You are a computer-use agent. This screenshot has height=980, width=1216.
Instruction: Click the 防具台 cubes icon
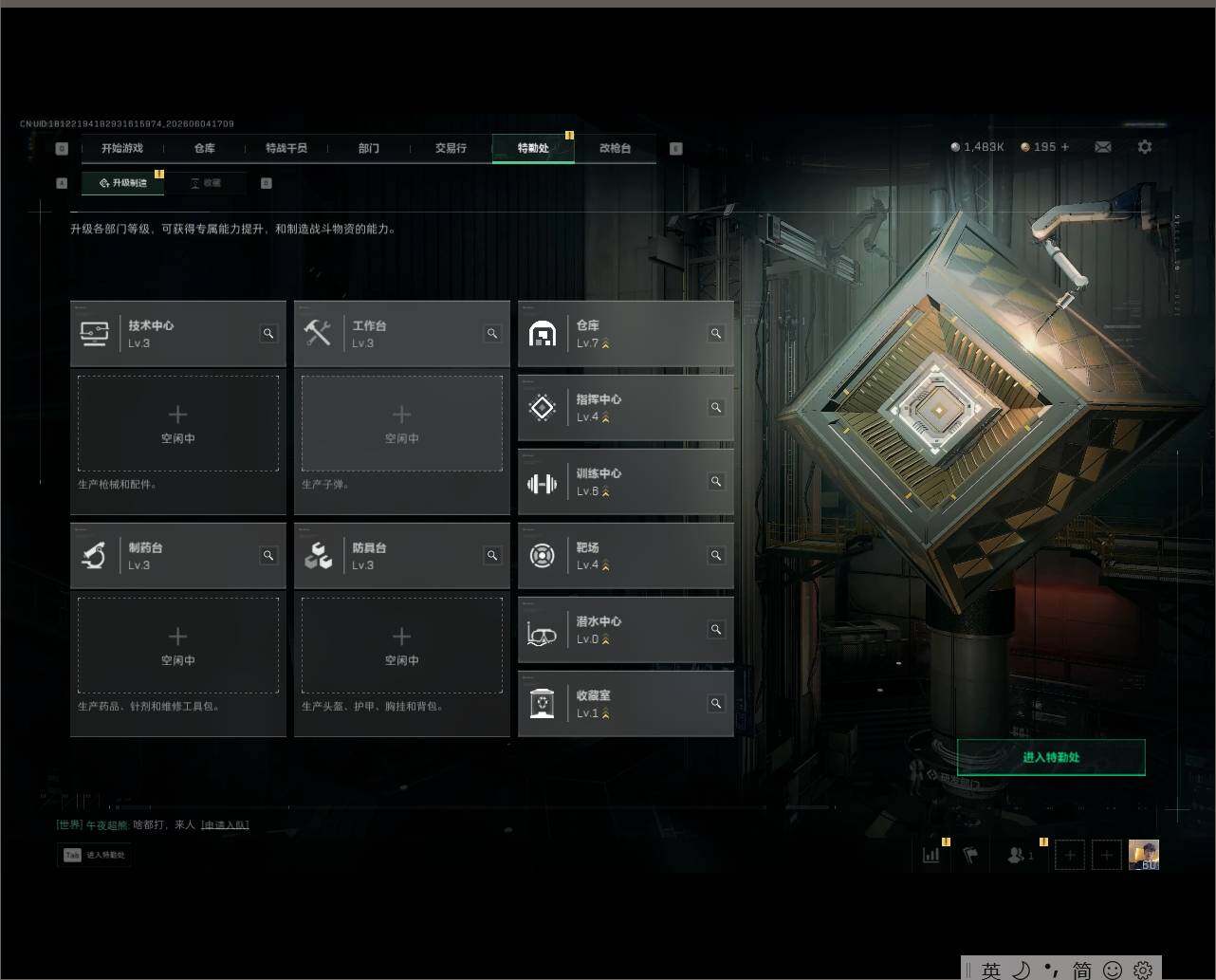pos(318,556)
